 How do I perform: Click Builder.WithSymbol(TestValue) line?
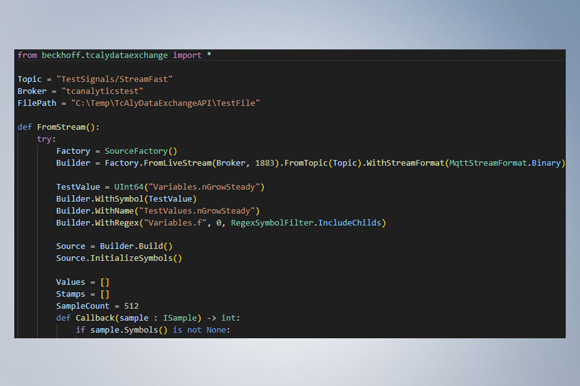tap(127, 199)
